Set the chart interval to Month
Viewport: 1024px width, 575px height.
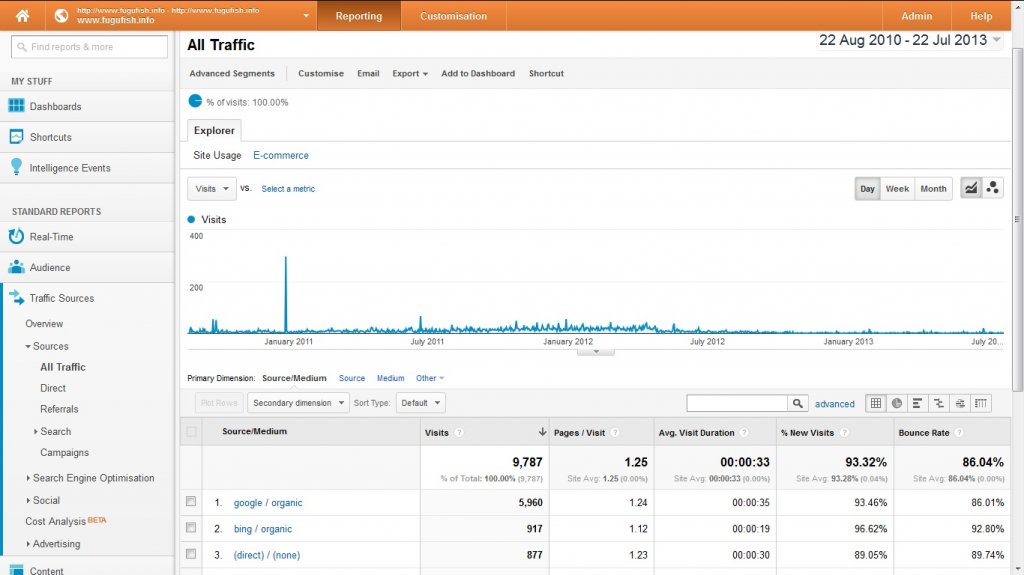[933, 188]
